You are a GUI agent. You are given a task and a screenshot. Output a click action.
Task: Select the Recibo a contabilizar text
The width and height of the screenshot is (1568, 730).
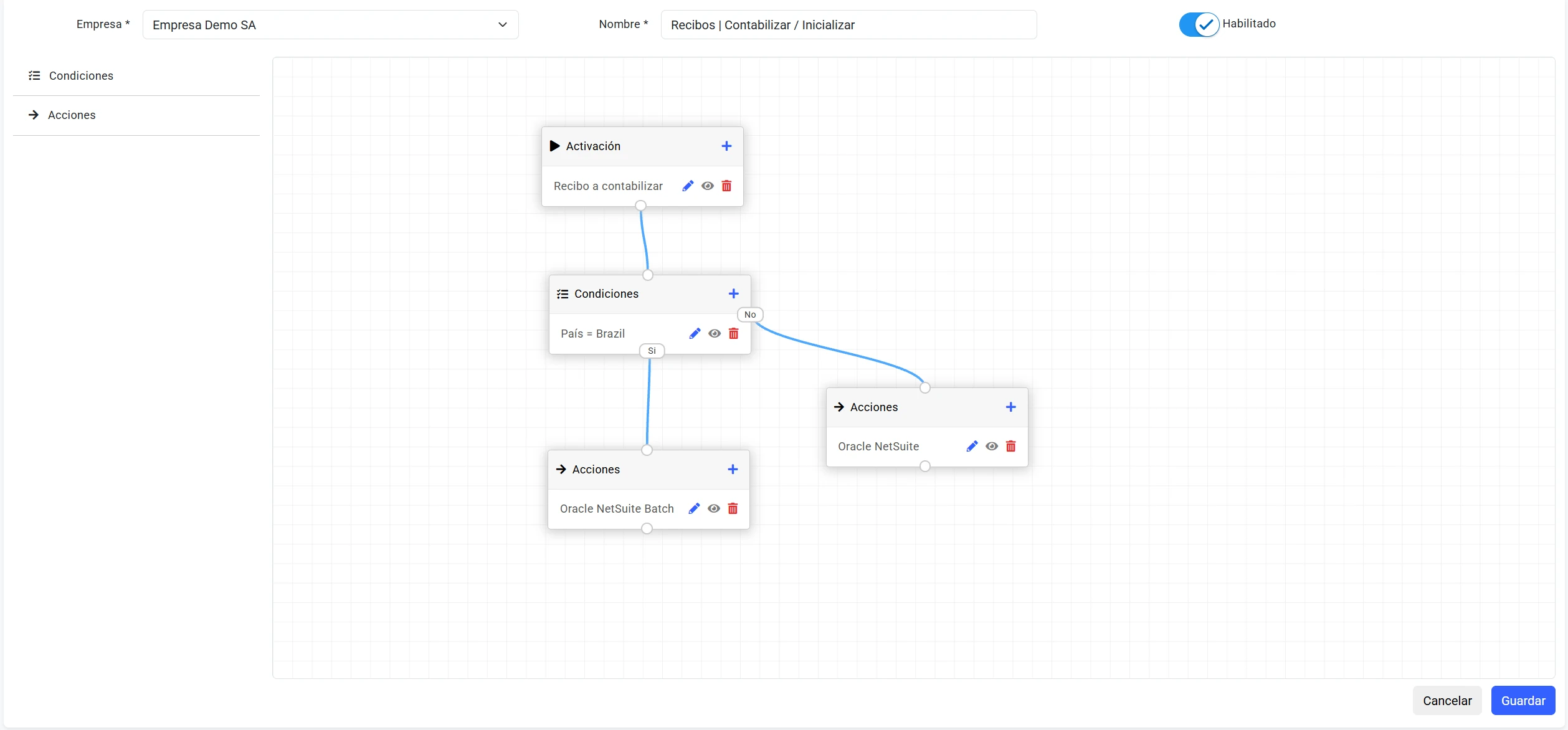point(608,186)
